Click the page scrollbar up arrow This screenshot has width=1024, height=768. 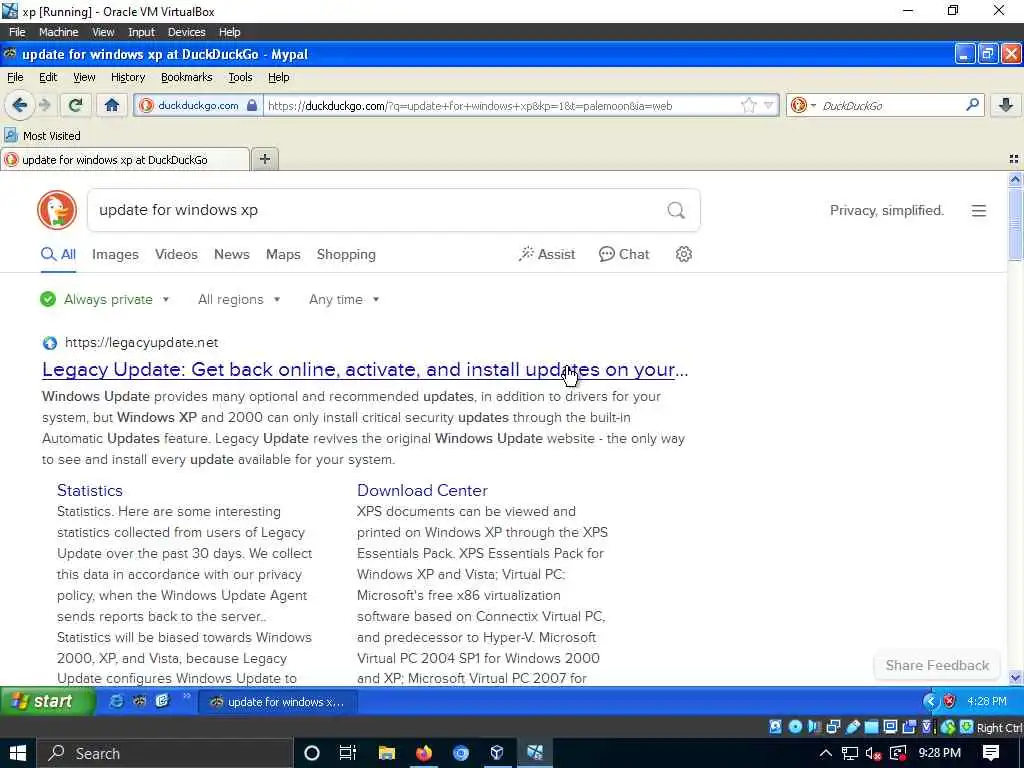[1015, 179]
